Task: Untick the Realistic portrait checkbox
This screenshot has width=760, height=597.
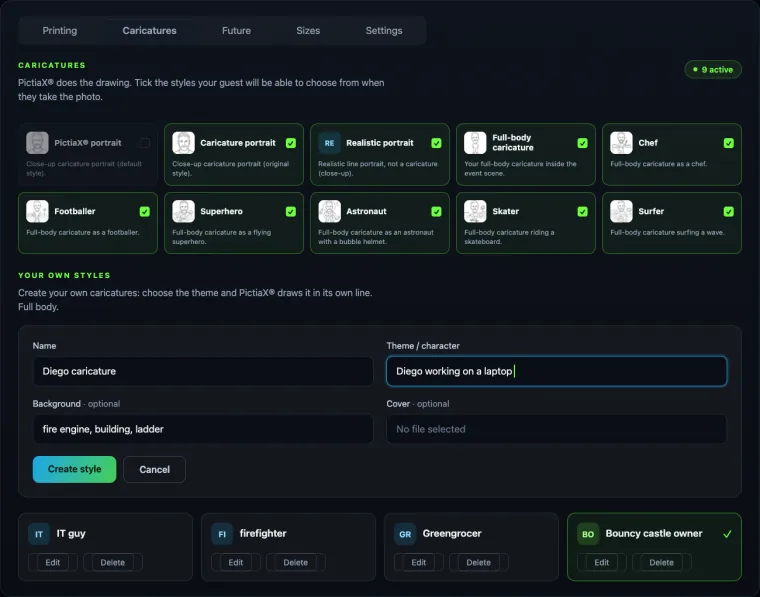Action: [436, 143]
